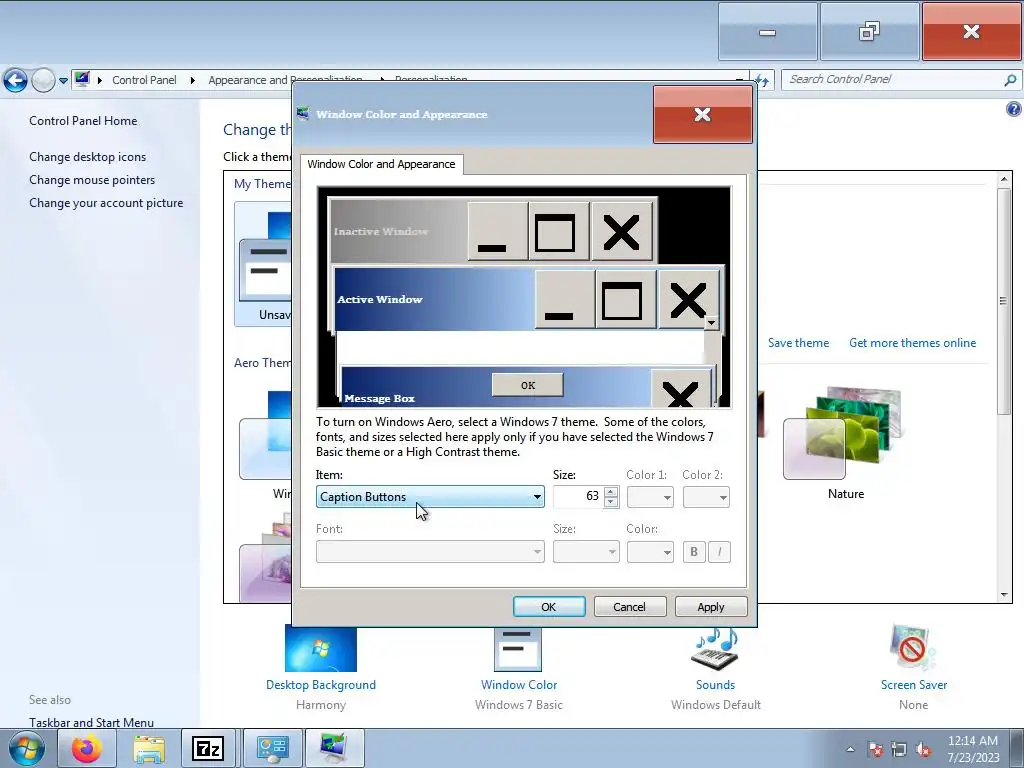Click the address bar refresh icon
The height and width of the screenshot is (768, 1024).
(761, 80)
